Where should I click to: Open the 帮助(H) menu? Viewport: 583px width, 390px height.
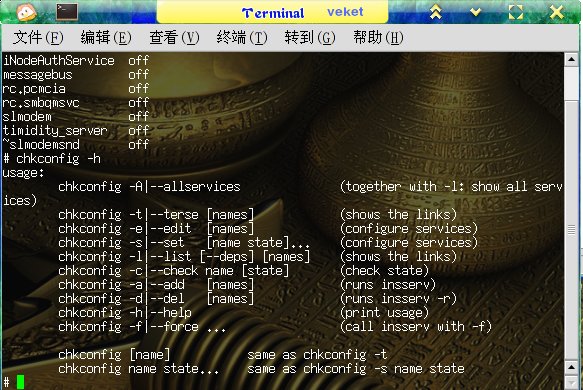[378, 38]
